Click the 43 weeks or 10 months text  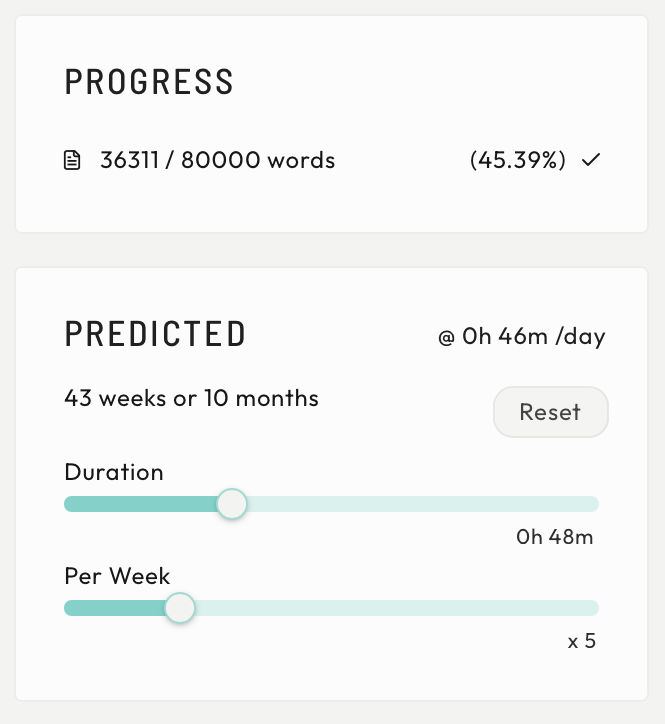(191, 398)
